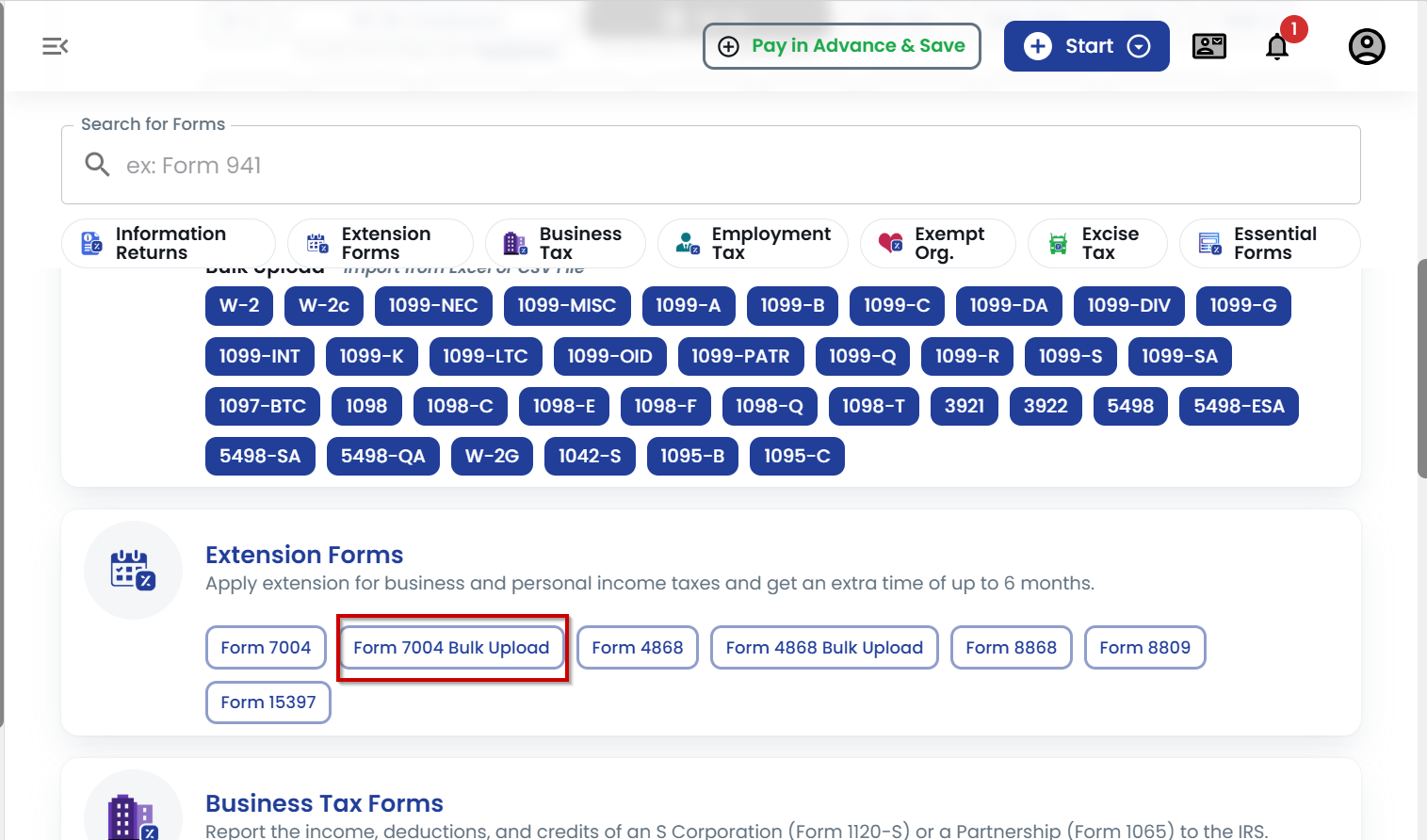Open Form 4868
Screen dimensions: 1427x840
pos(638,647)
